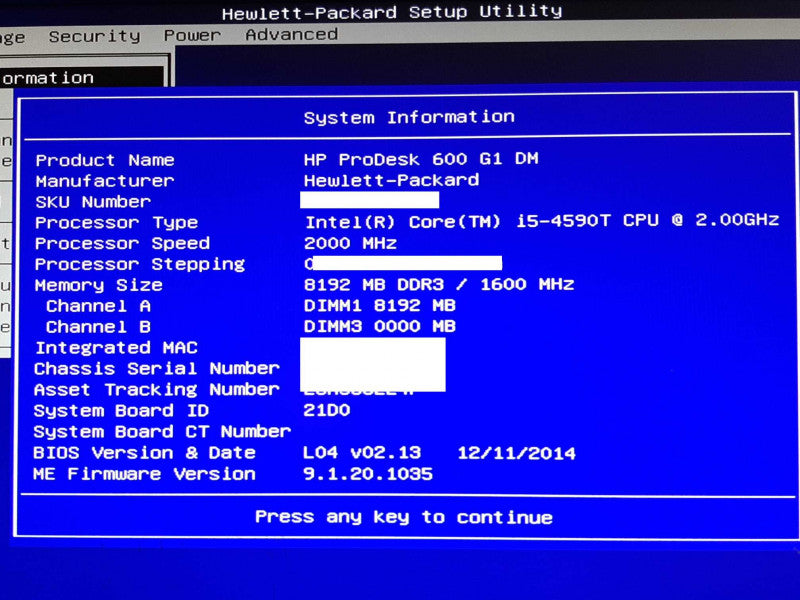Select the 'Processor Type' label
Viewport: 800px width, 600px height.
click(x=116, y=222)
